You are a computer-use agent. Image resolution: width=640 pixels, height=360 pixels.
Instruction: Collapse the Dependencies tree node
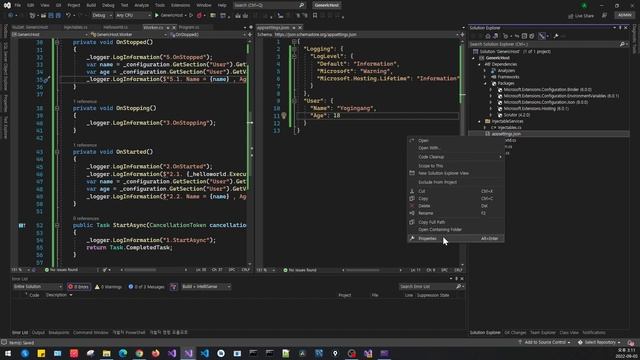pos(479,64)
